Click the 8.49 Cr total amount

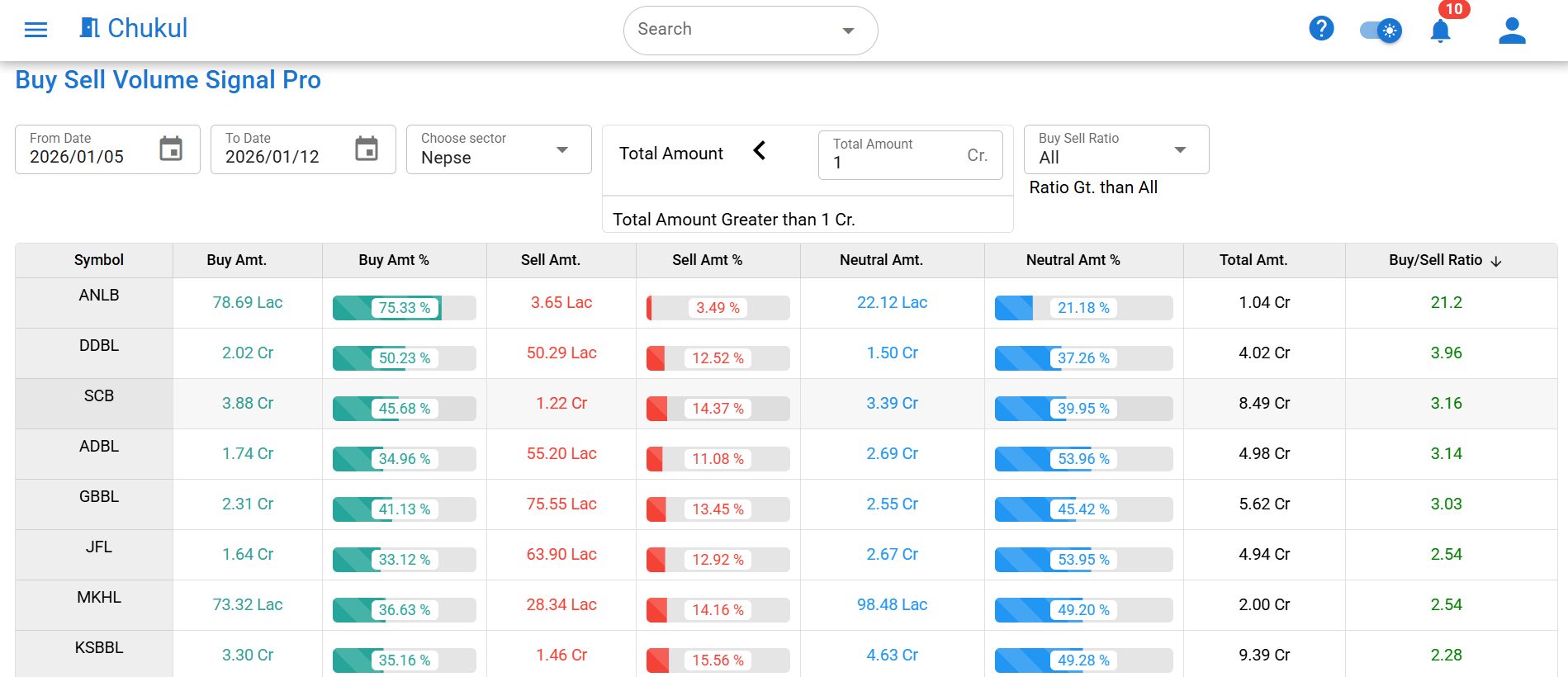click(x=1264, y=403)
